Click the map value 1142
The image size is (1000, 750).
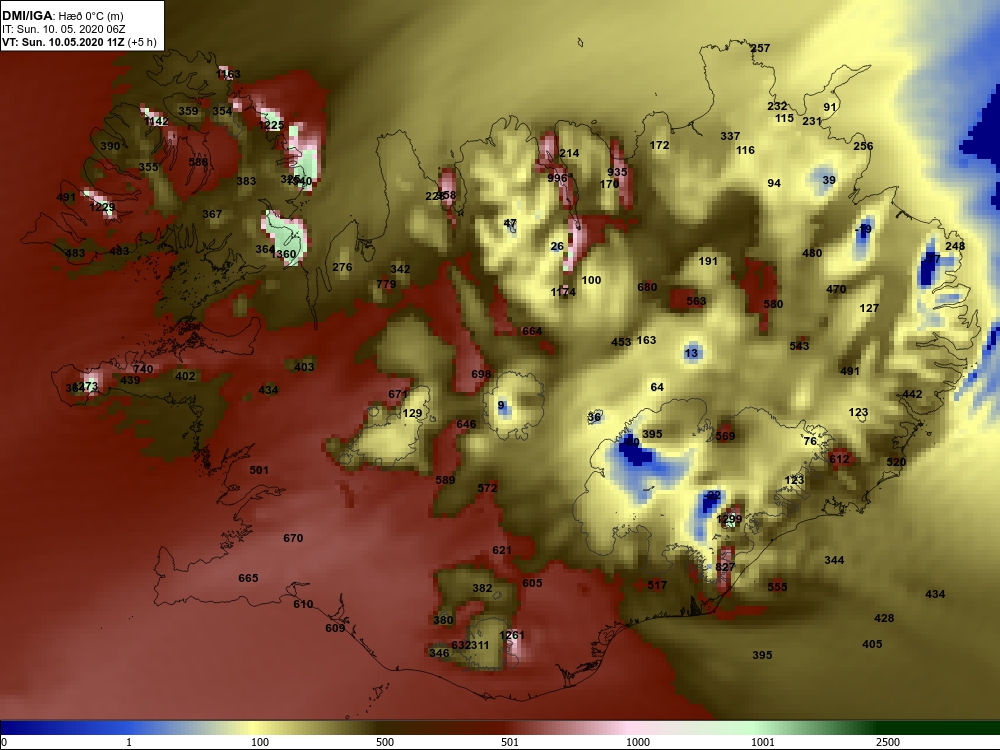coord(156,121)
